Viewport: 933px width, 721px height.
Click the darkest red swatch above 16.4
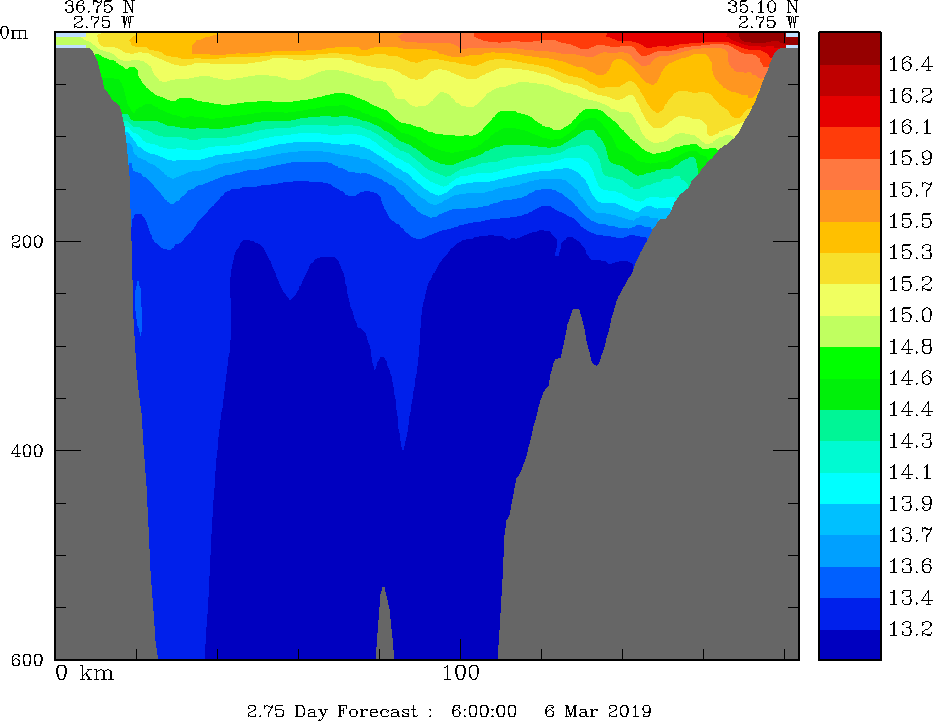point(850,48)
